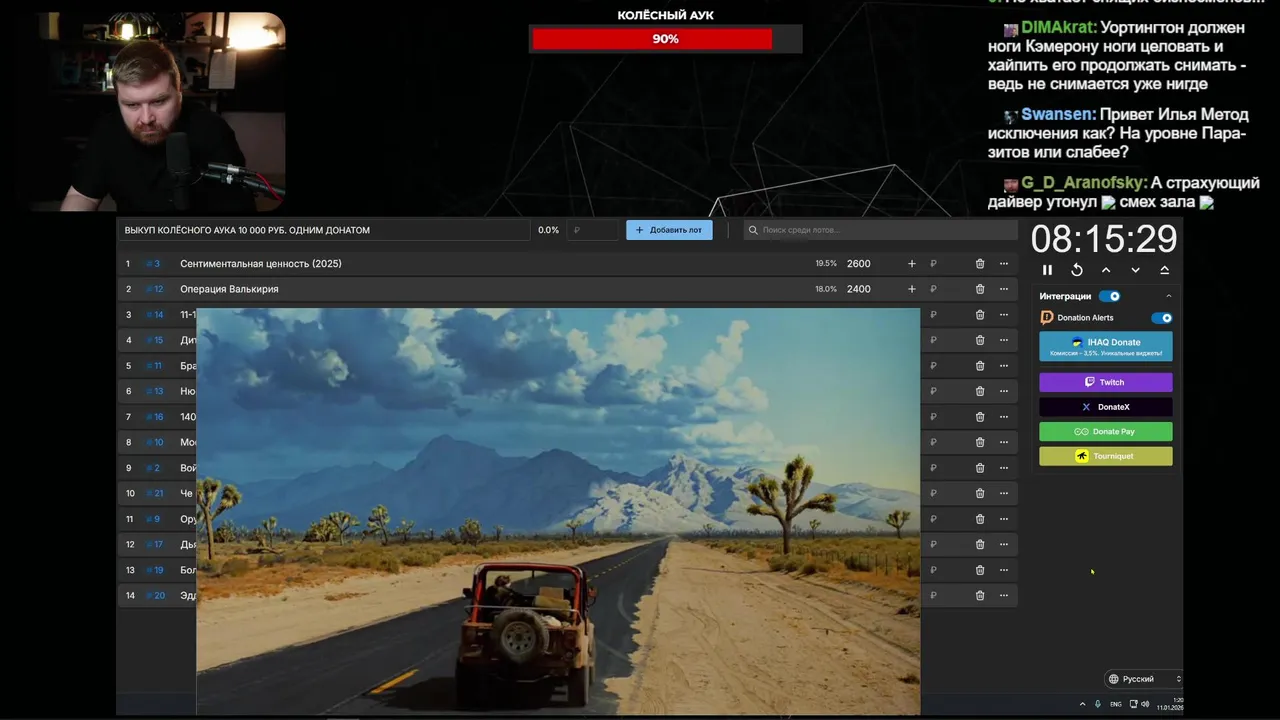Click the lot tag #20 on row 14
The height and width of the screenshot is (720, 1280).
[x=155, y=595]
